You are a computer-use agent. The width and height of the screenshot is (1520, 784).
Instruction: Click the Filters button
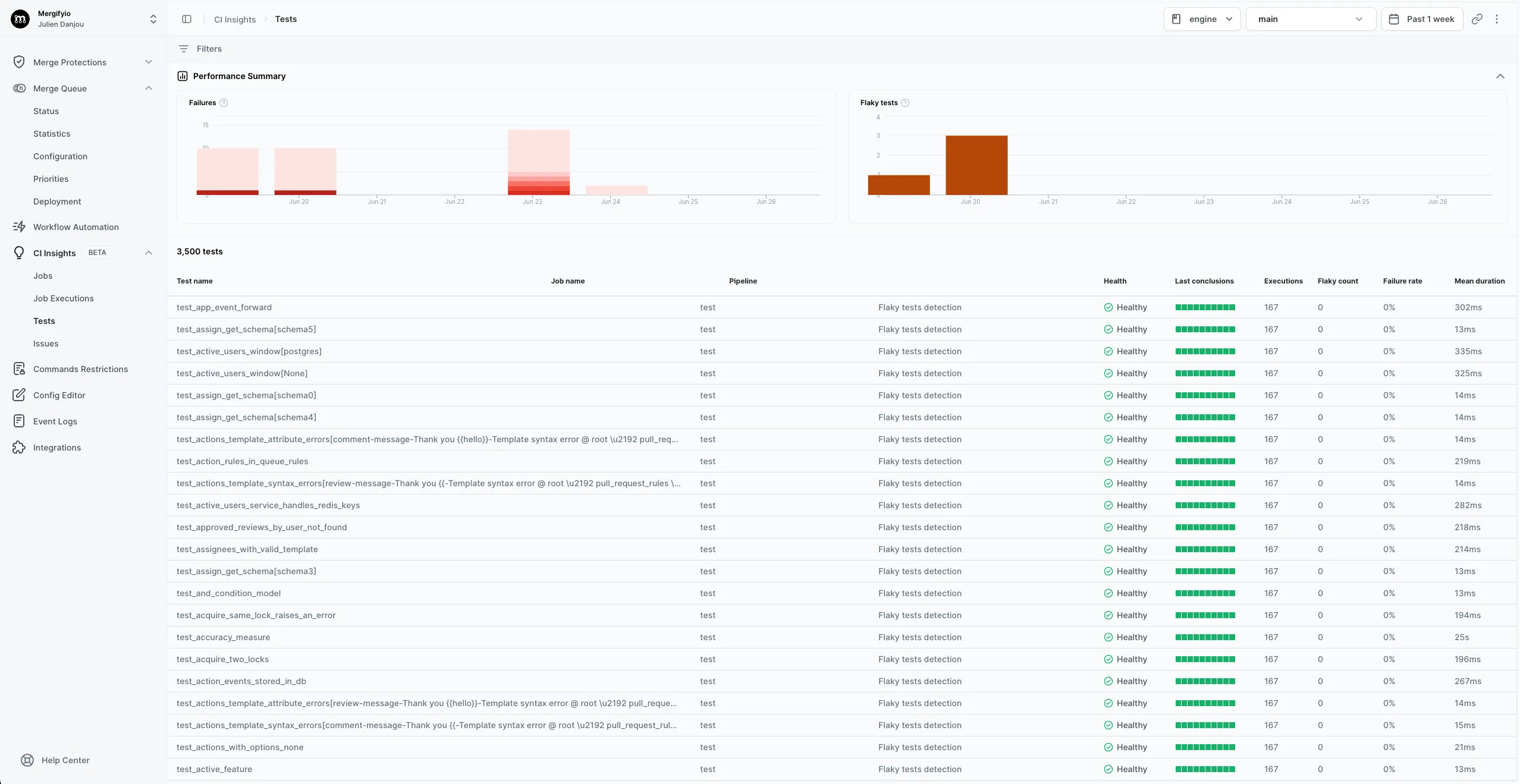200,48
